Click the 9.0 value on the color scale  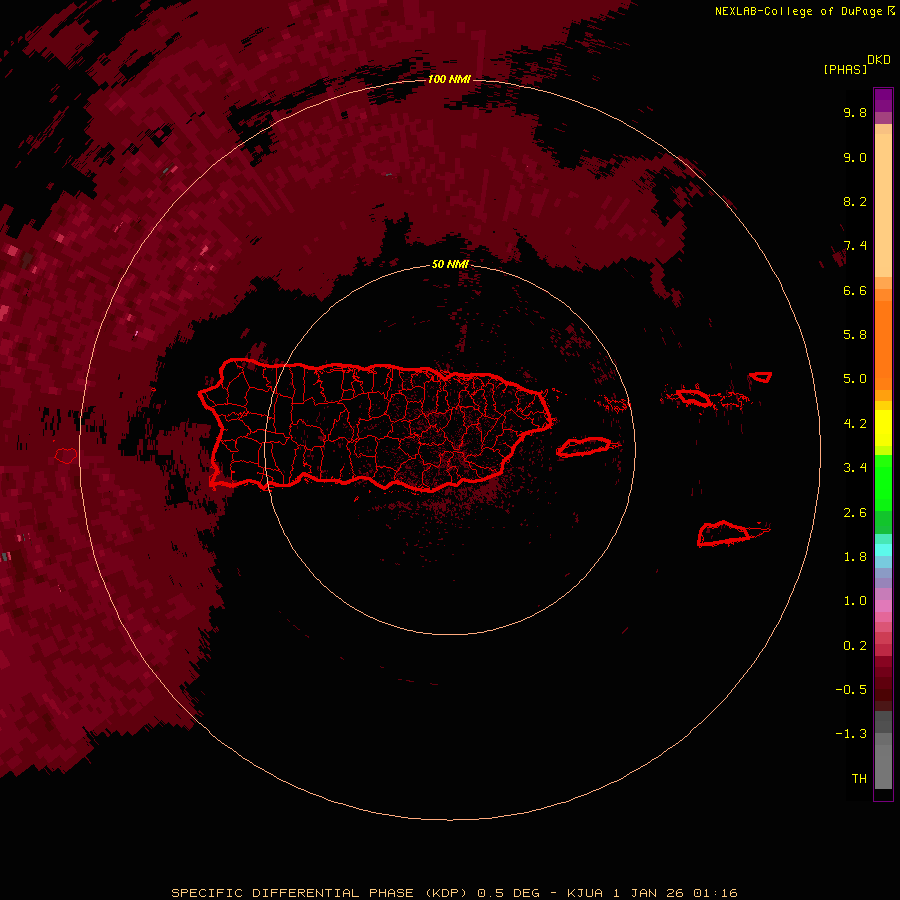coord(855,157)
